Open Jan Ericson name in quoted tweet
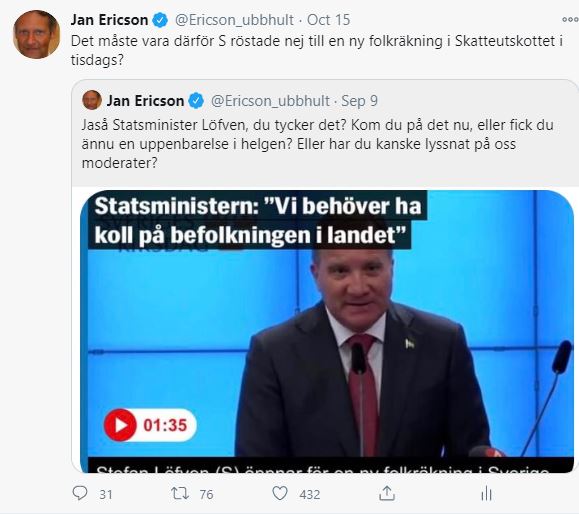Viewport: 579px width, 514px height. point(145,101)
